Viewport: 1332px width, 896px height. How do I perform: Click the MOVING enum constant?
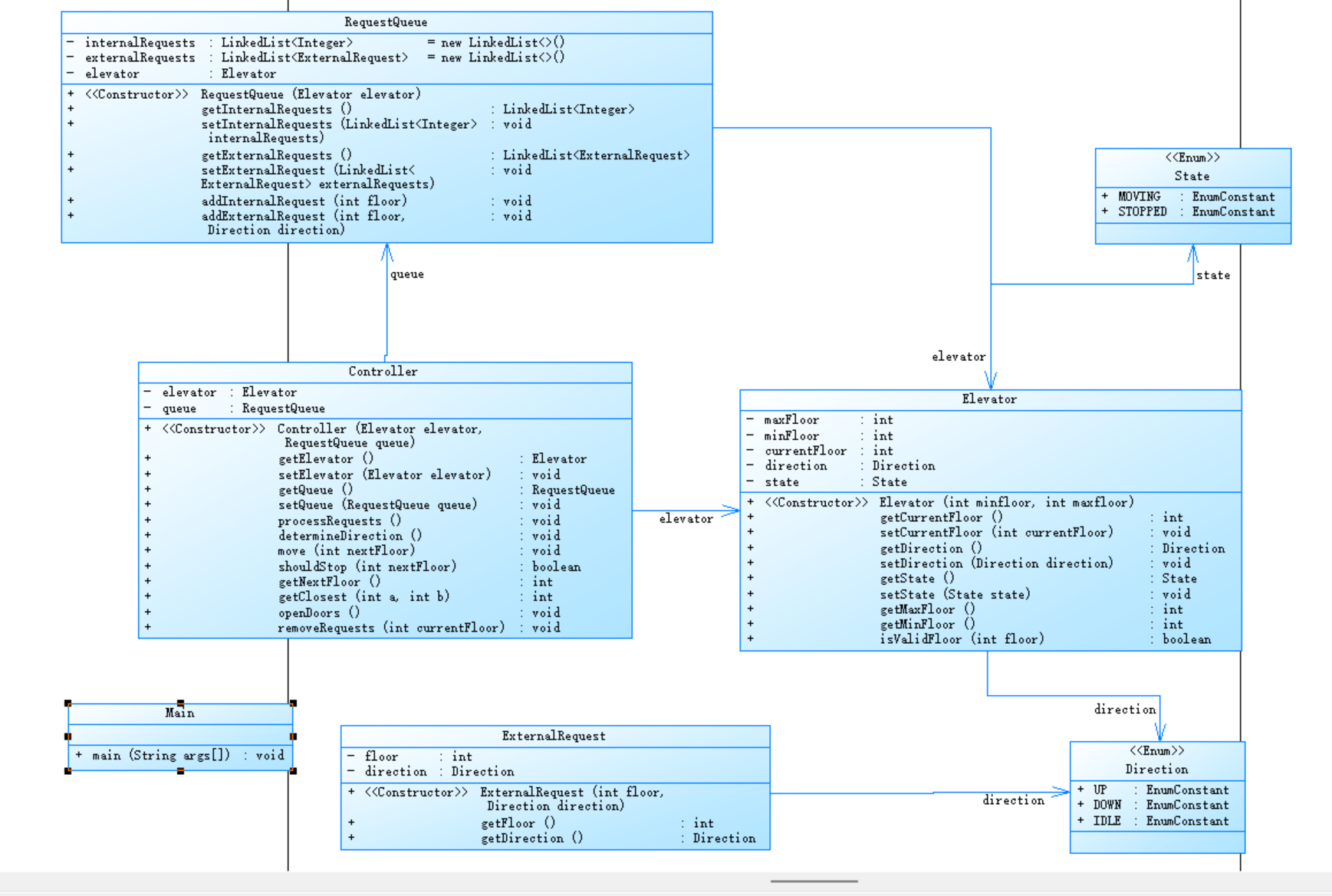click(1189, 197)
